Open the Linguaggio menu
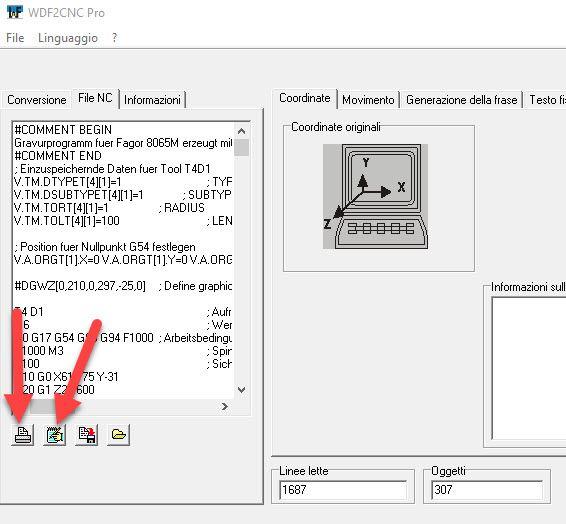Image resolution: width=566 pixels, height=524 pixels. (x=68, y=38)
